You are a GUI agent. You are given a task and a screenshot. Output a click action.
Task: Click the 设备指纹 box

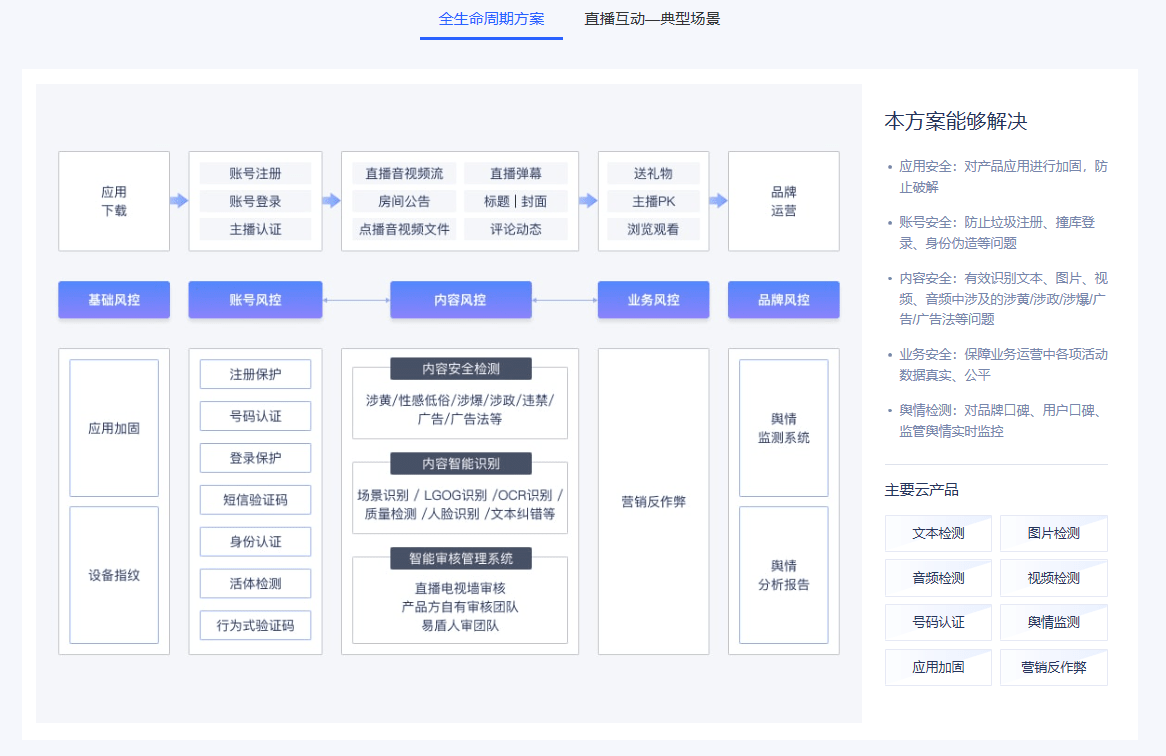114,575
